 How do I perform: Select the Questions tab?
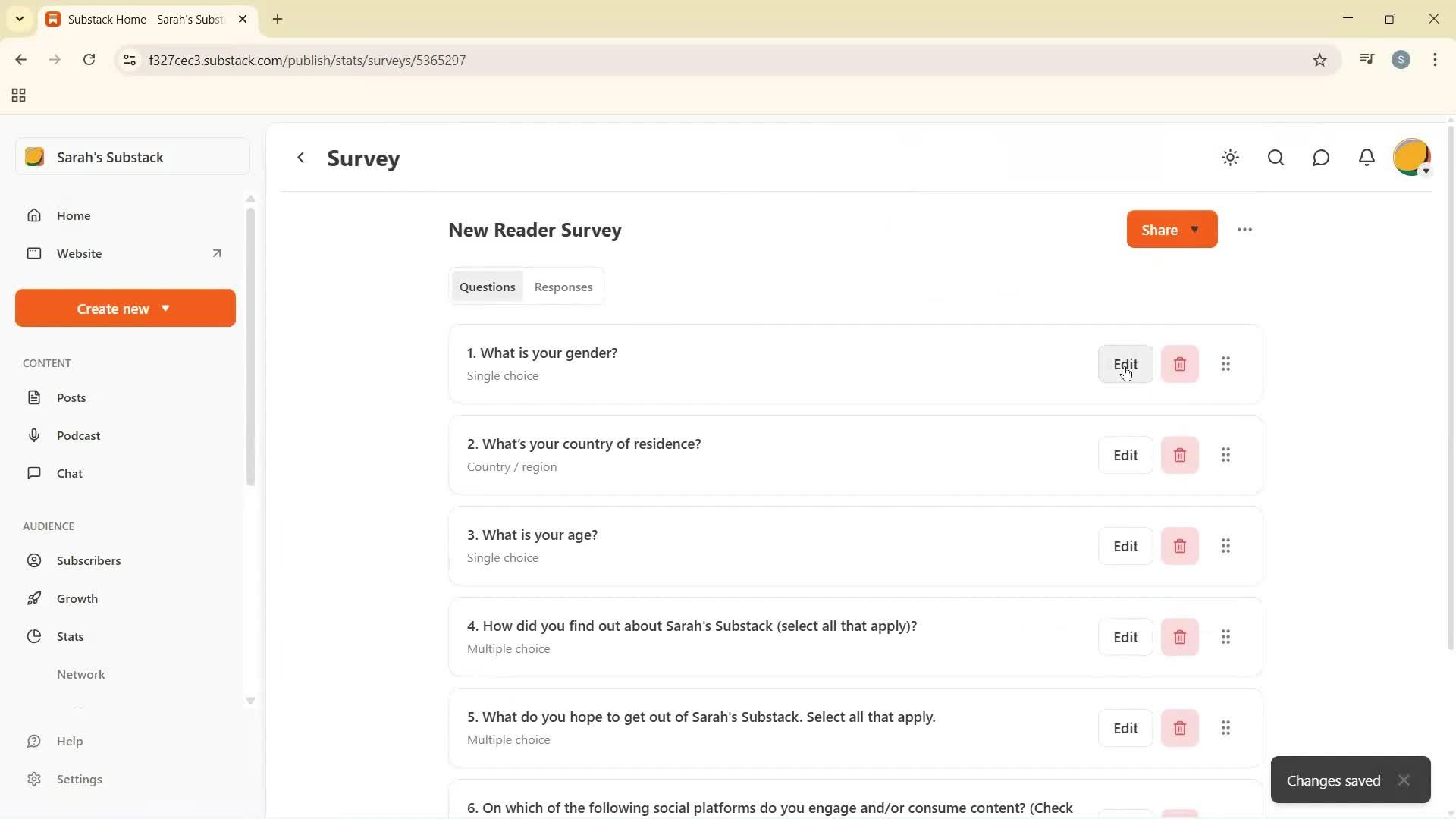tap(487, 287)
